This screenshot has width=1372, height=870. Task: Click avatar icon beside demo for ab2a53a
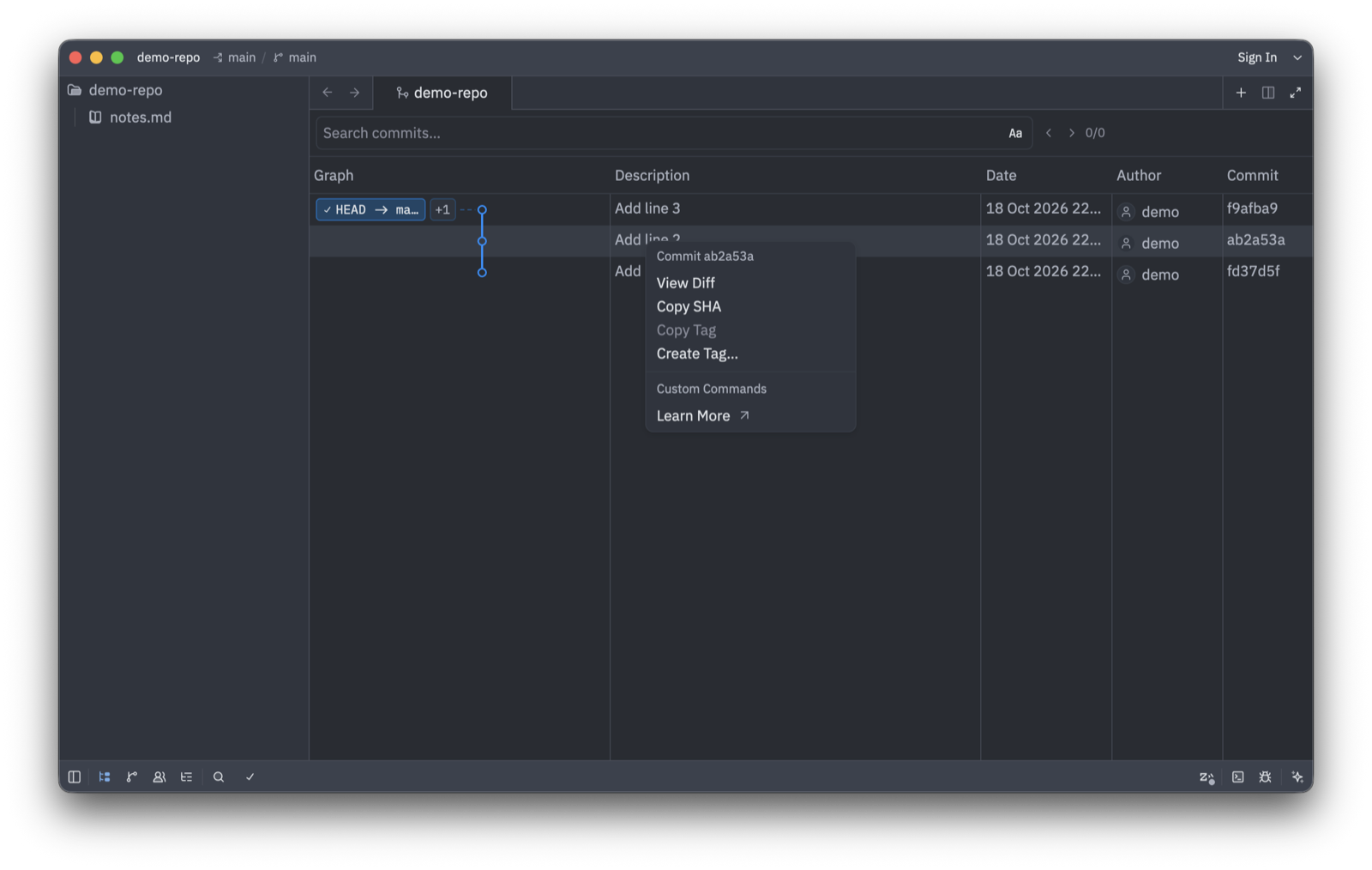[1126, 244]
